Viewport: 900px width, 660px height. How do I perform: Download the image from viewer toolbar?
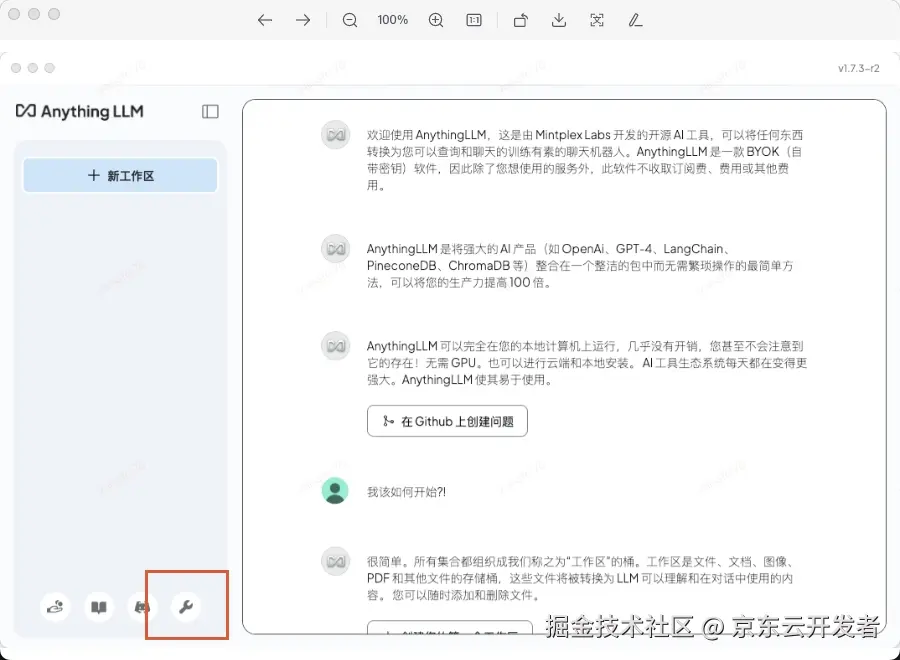(x=558, y=20)
